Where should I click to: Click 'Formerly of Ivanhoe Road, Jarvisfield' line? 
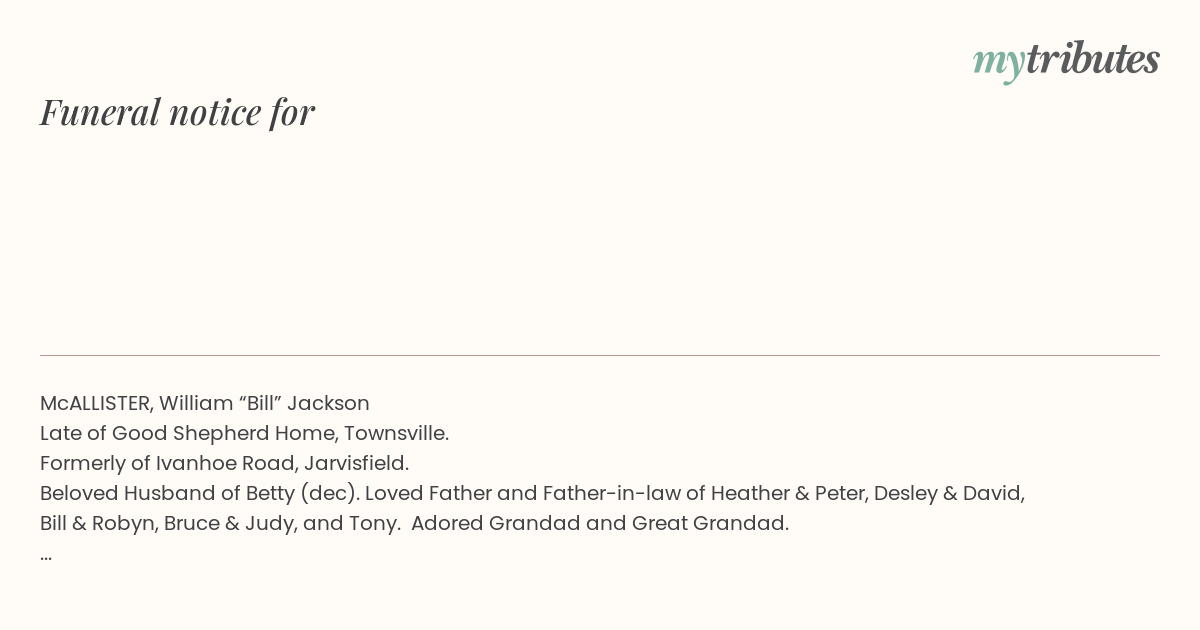(224, 463)
